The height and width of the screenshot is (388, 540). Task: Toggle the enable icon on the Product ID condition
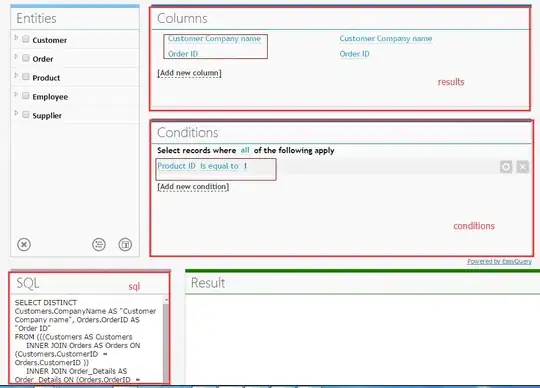(x=506, y=167)
